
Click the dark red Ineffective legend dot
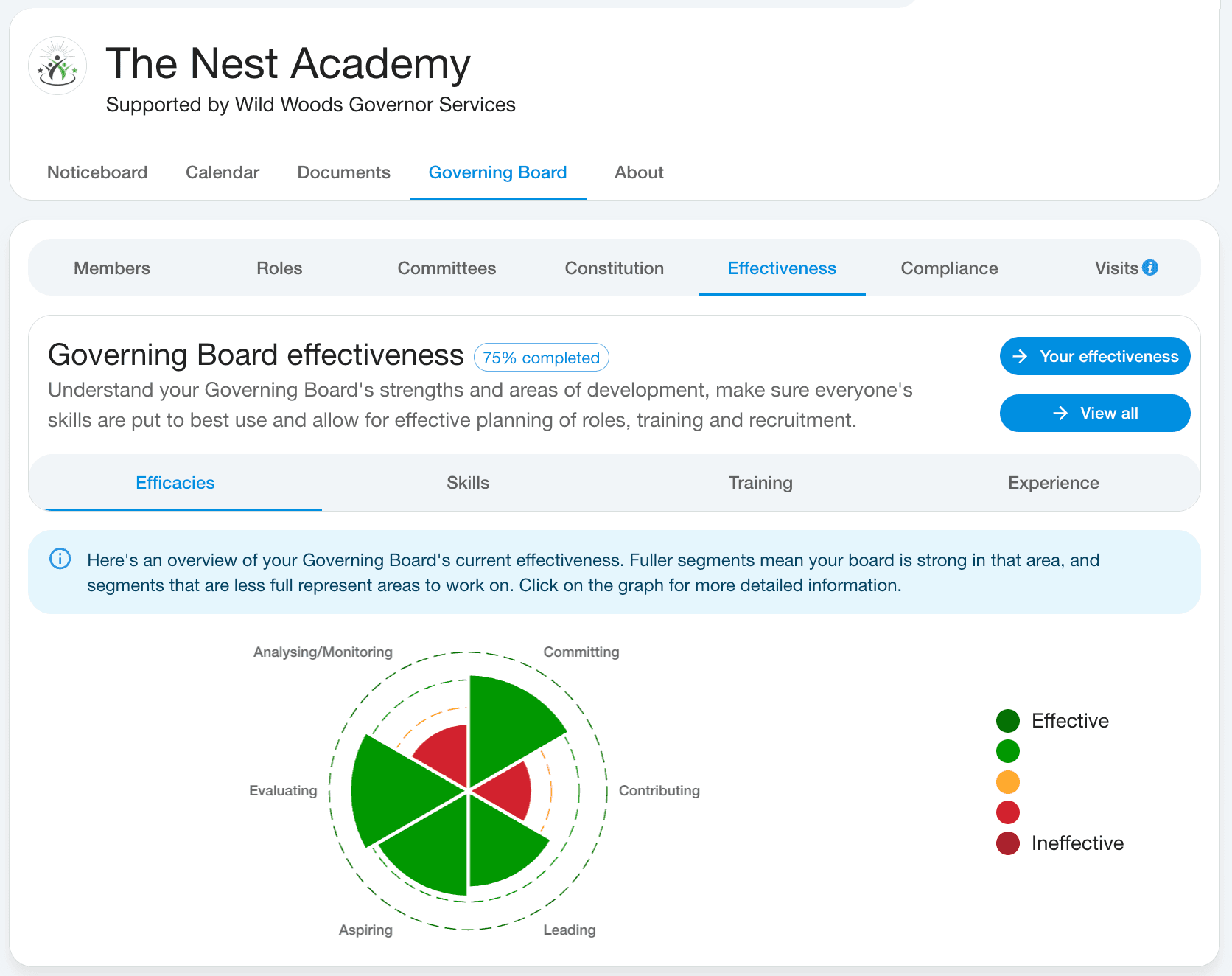pyautogui.click(x=1007, y=843)
